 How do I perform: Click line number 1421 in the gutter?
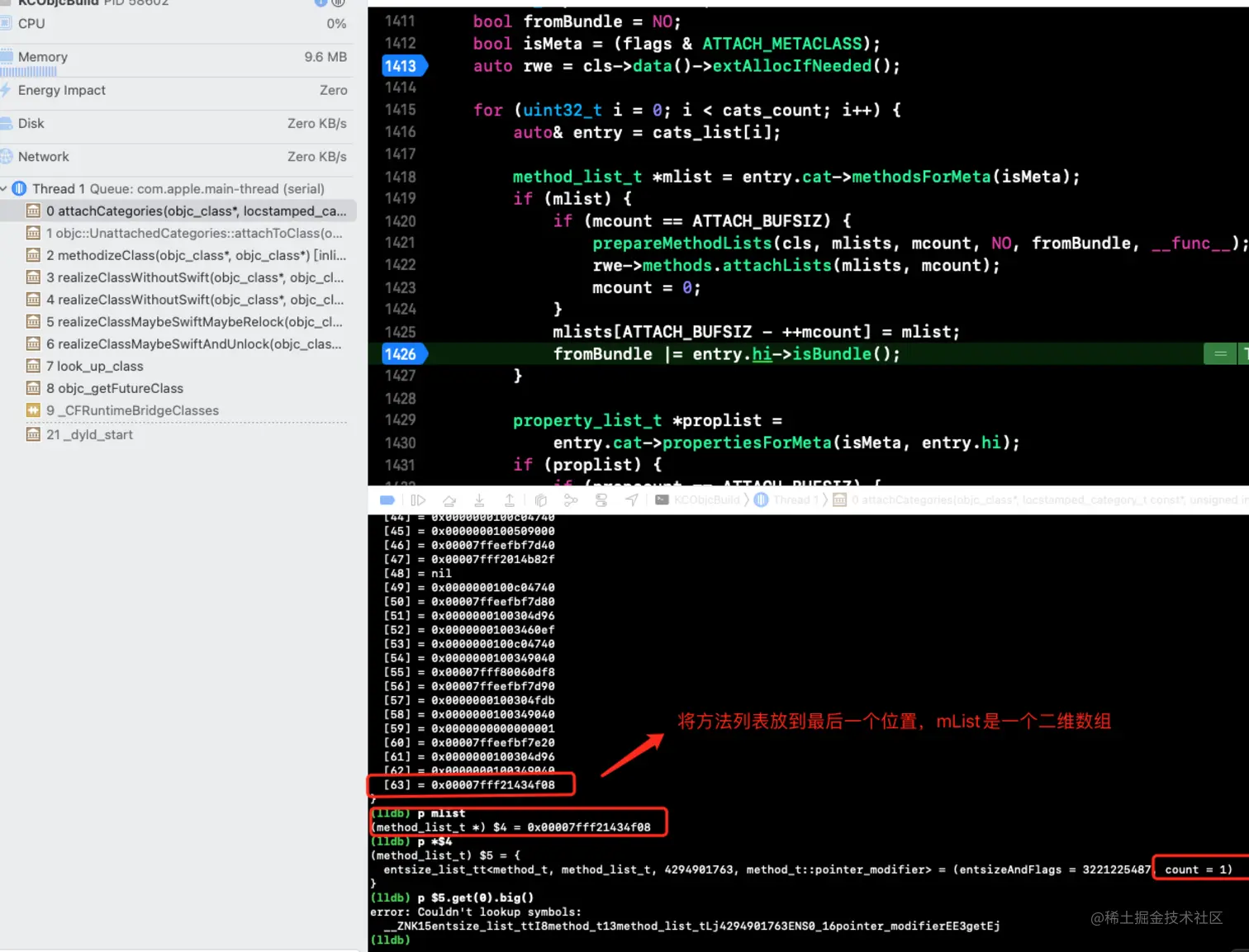tap(401, 243)
